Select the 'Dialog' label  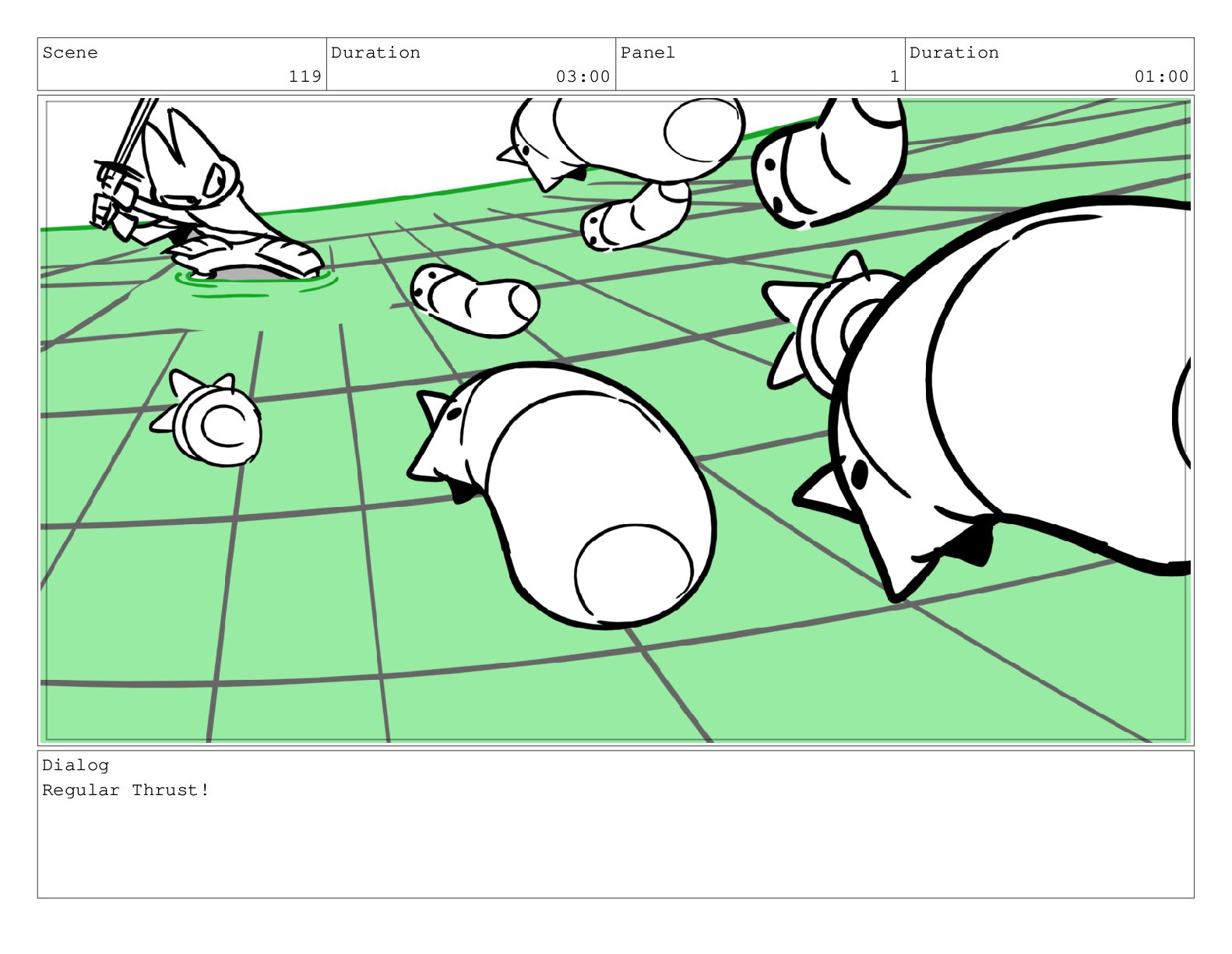click(76, 766)
